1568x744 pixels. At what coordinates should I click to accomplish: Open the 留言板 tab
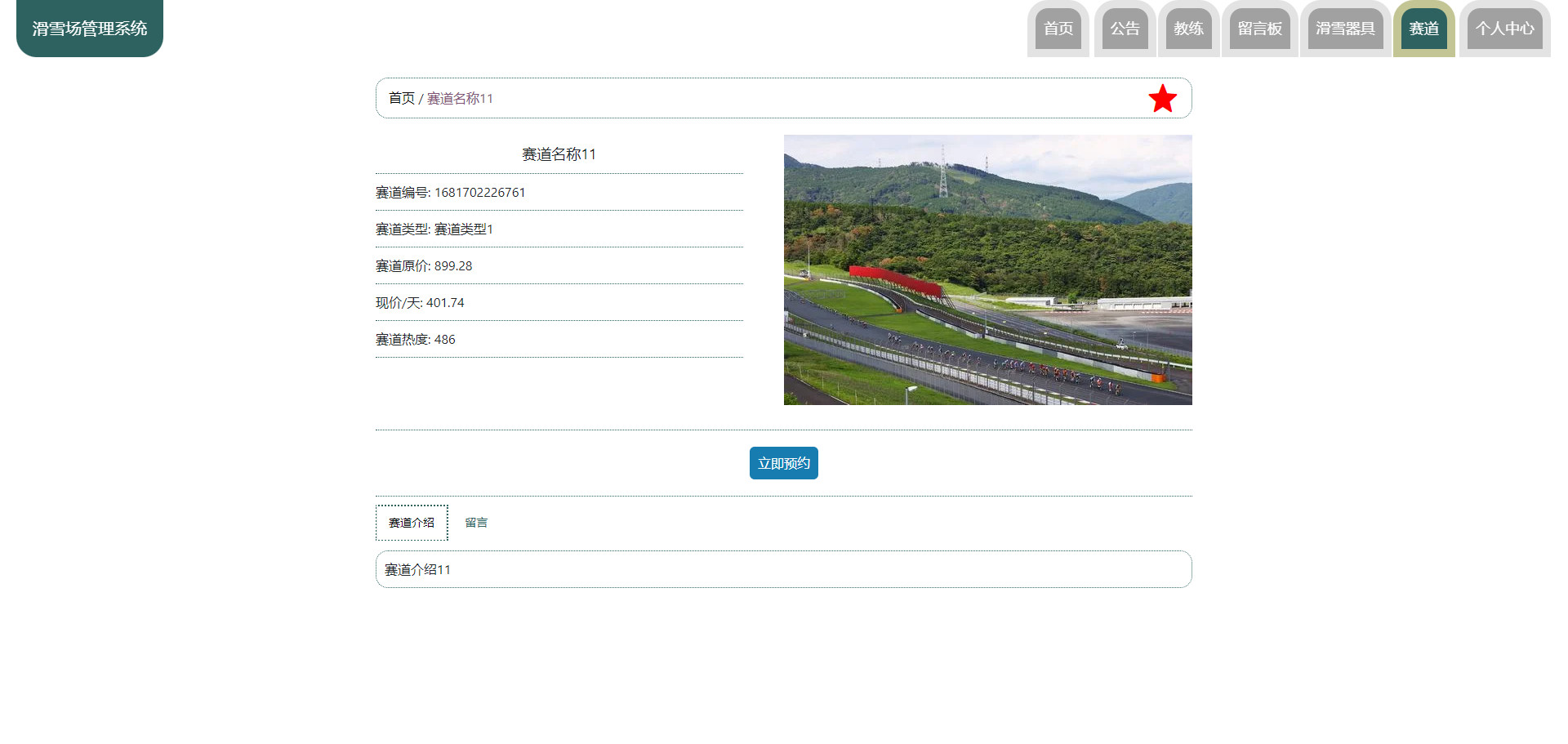pos(1260,29)
